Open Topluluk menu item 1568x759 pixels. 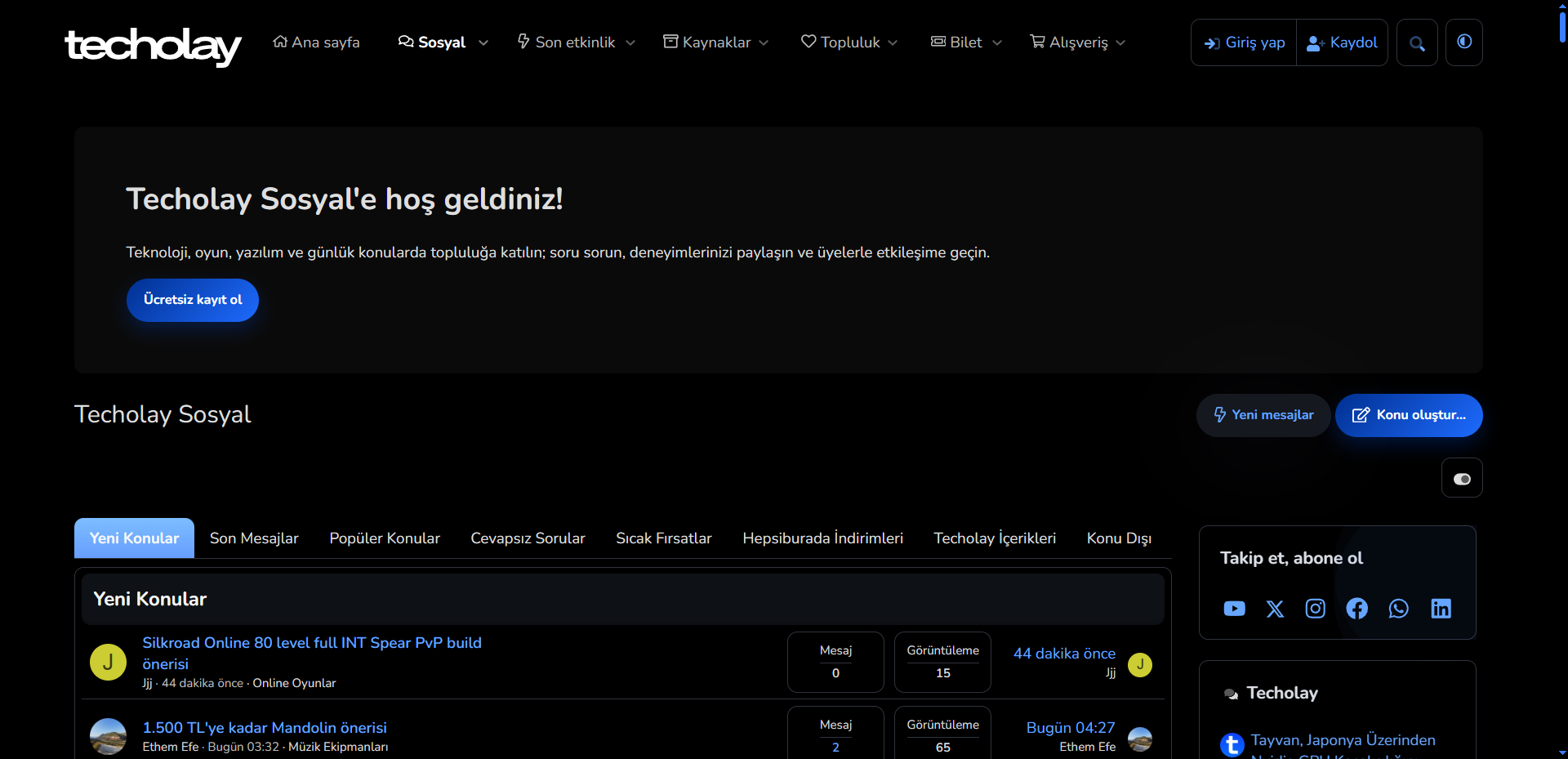pyautogui.click(x=840, y=42)
